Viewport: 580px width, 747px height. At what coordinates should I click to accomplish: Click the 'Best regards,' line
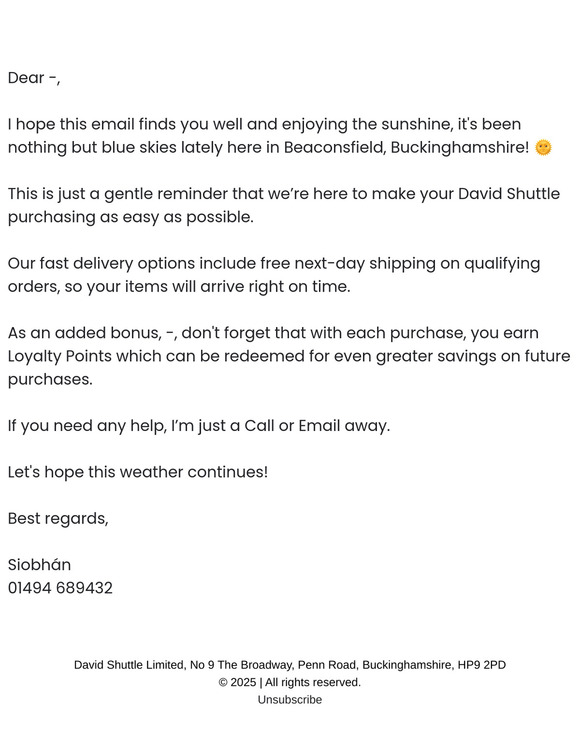[x=58, y=518]
